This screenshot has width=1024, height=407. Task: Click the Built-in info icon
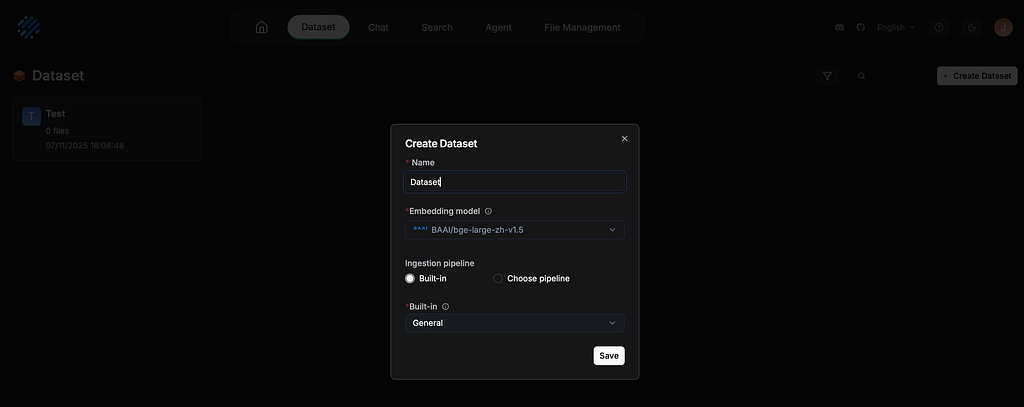(x=445, y=306)
